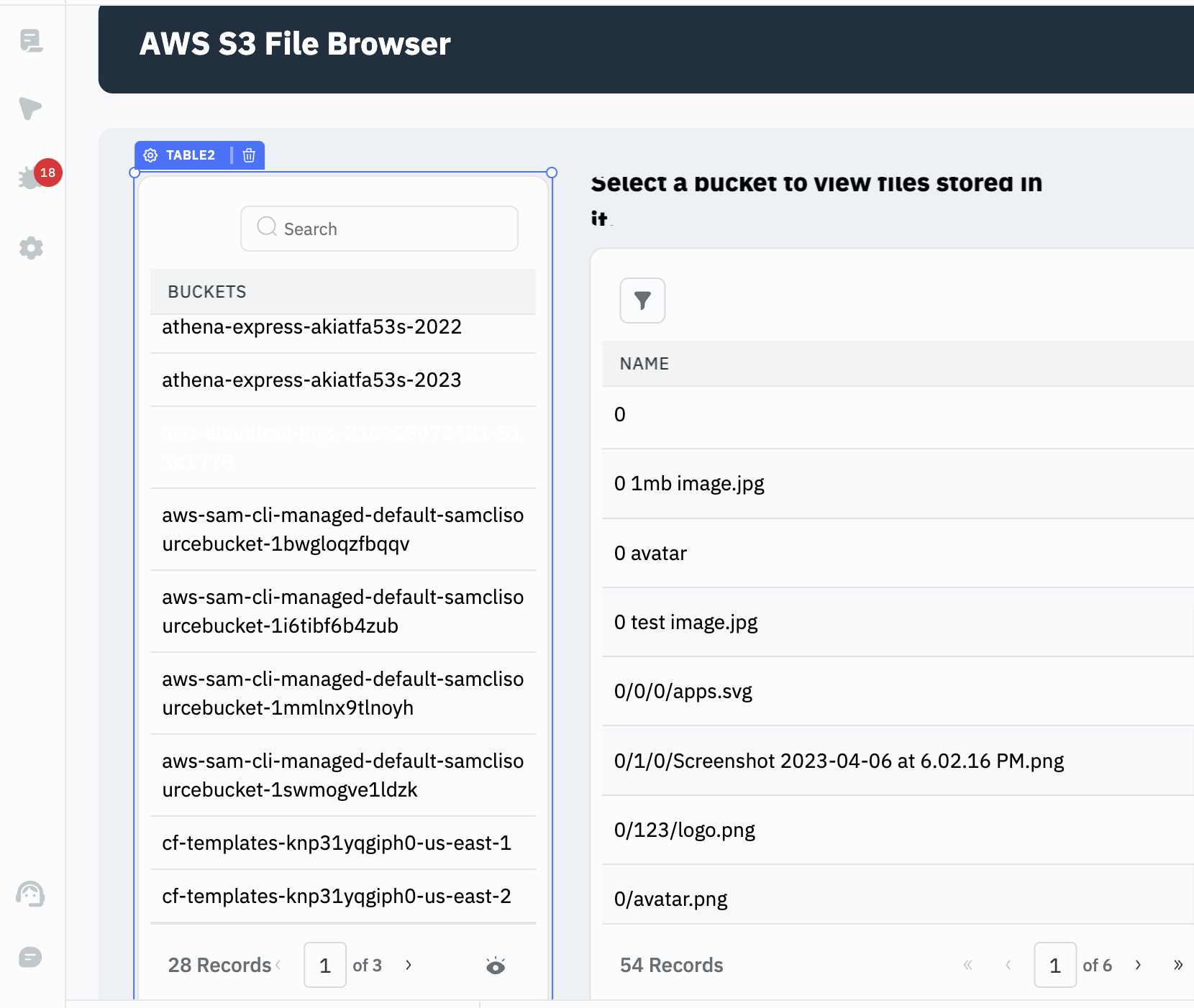This screenshot has height=1008, width=1194.
Task: Go to next page of files table
Action: tap(1138, 965)
